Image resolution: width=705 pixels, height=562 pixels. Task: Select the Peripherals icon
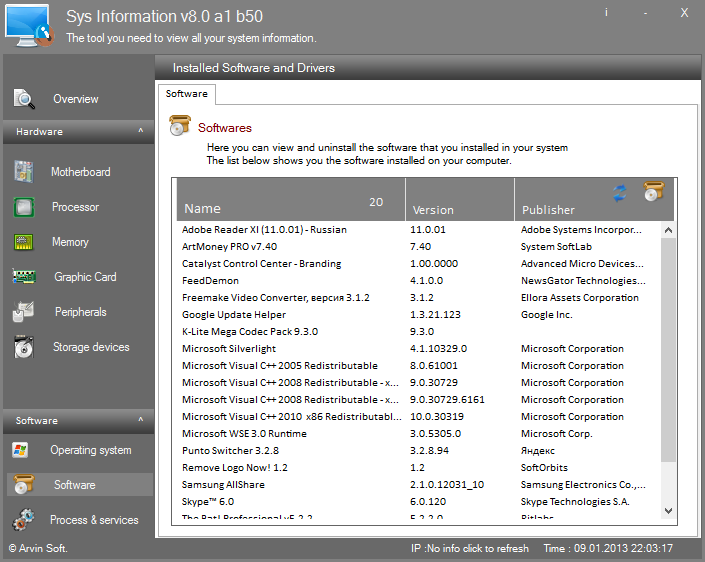pyautogui.click(x=23, y=312)
